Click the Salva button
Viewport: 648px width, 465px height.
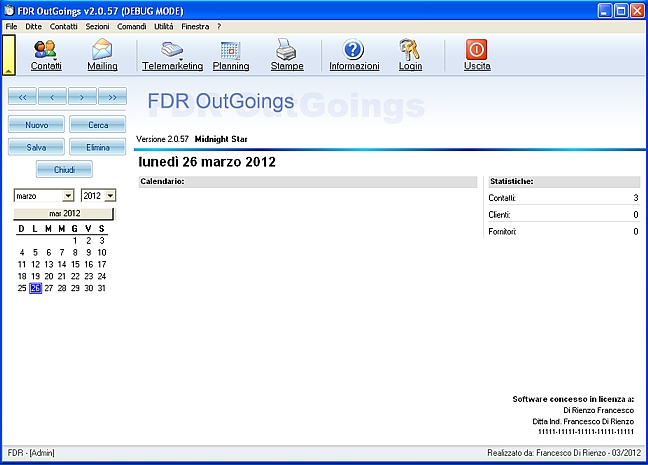36,147
